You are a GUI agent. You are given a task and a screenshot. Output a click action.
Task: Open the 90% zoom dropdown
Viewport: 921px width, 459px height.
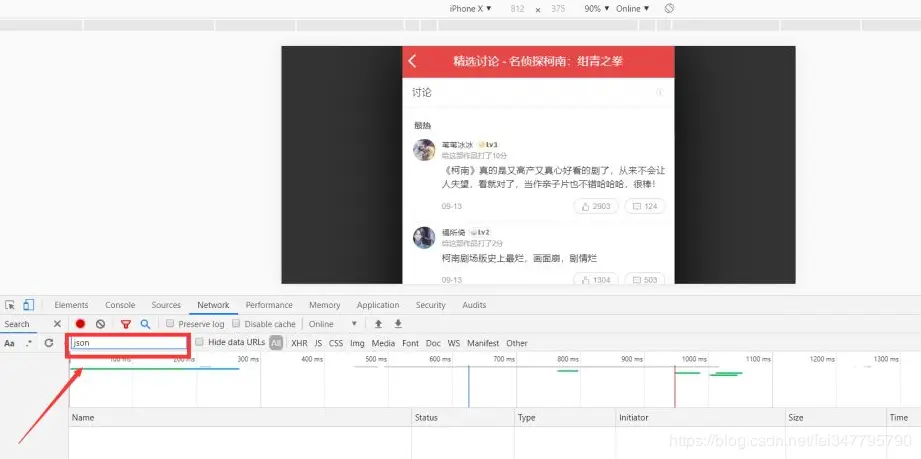pyautogui.click(x=596, y=9)
